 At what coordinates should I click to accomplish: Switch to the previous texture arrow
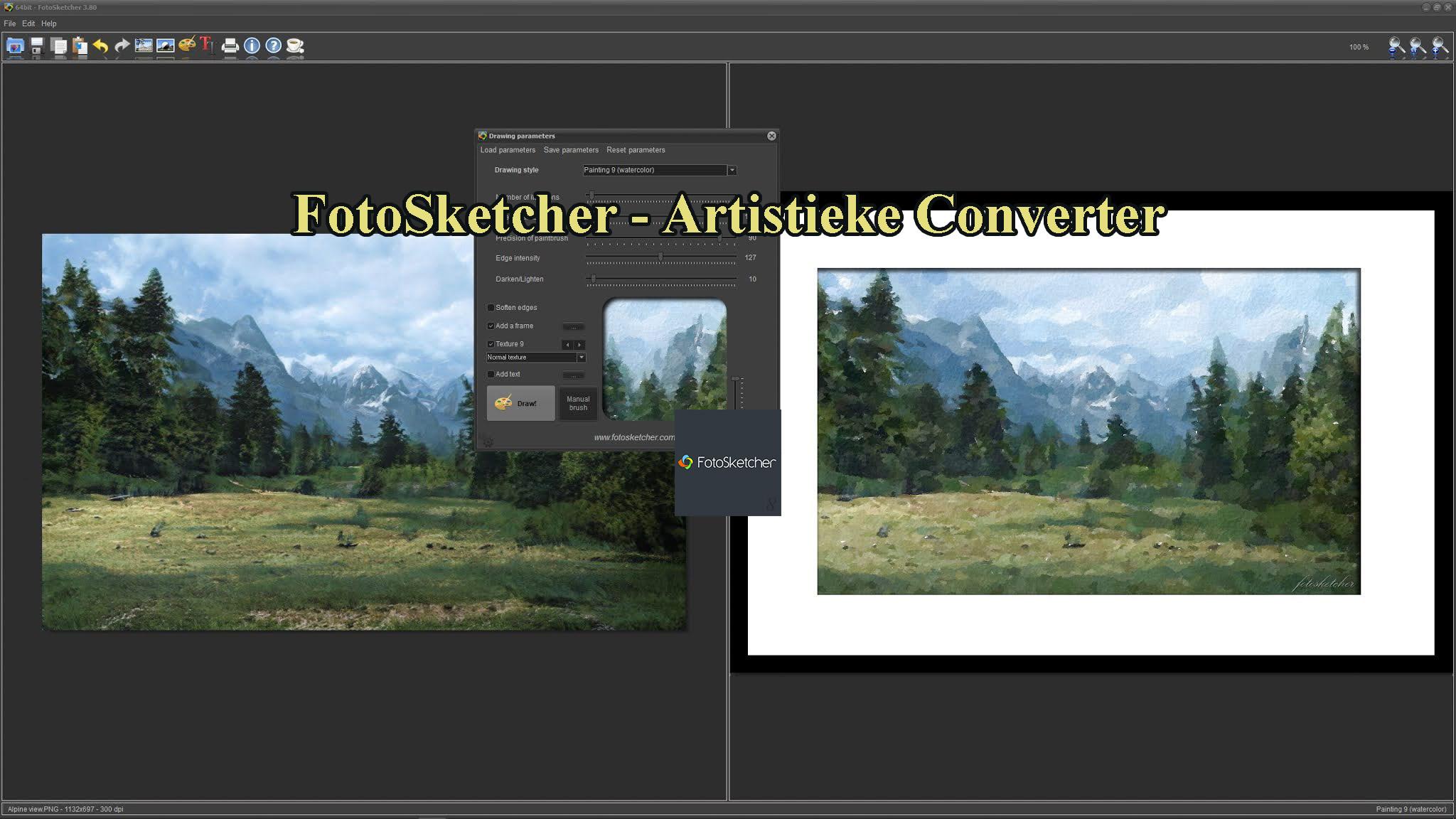(567, 345)
